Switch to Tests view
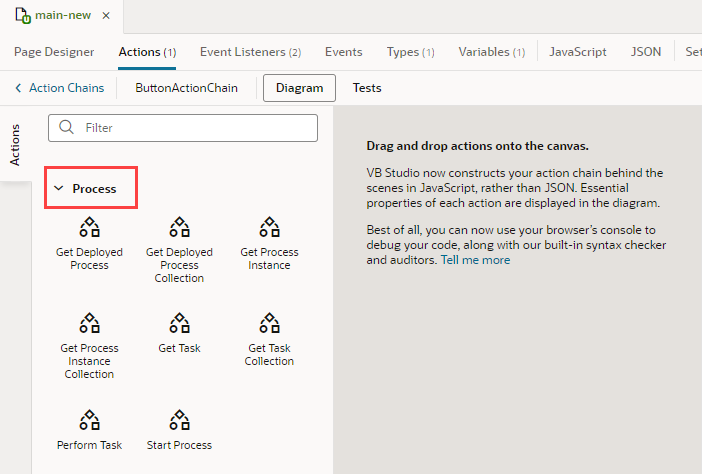The width and height of the screenshot is (702, 474). [367, 88]
